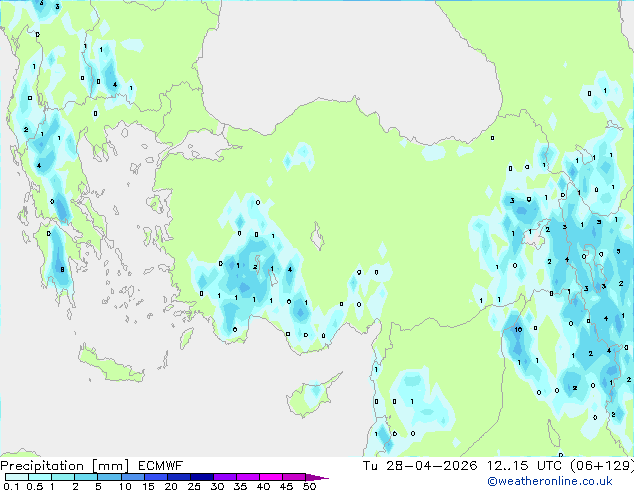Click the legend label '25'
The width and height of the screenshot is (634, 490).
(194, 486)
